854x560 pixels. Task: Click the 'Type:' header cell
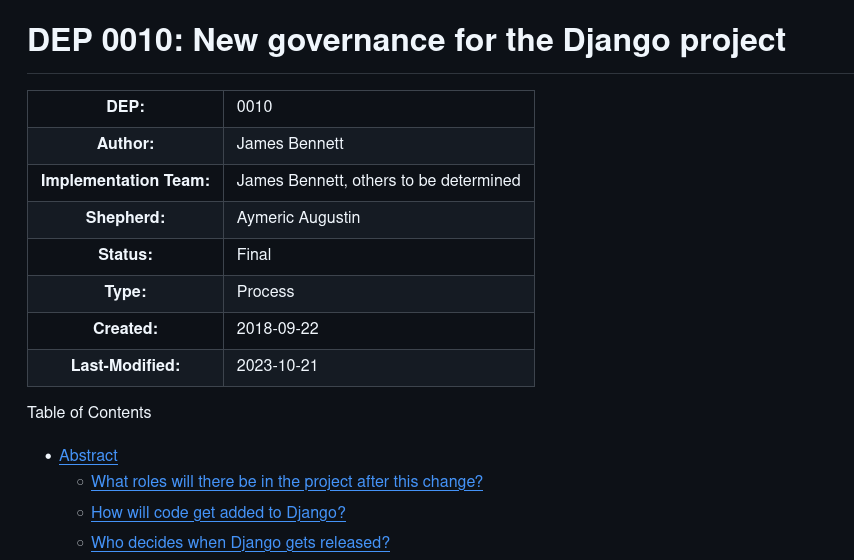coord(125,292)
